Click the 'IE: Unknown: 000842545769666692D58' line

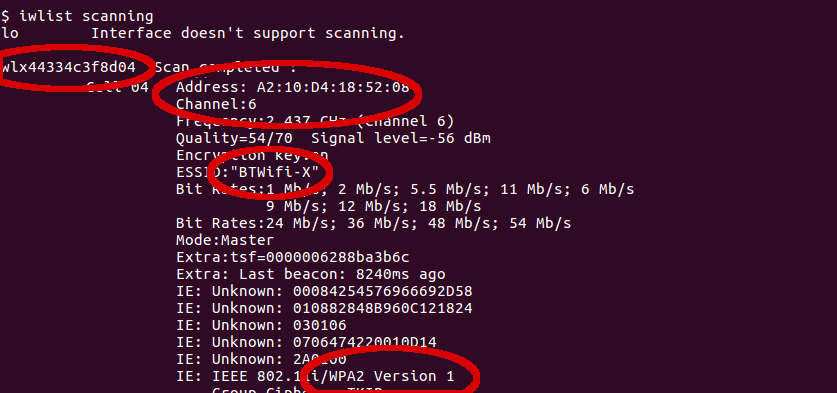point(324,292)
